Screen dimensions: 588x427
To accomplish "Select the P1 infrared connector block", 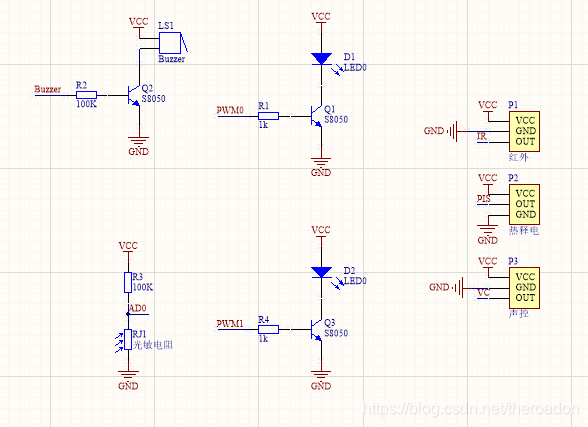I will pyautogui.click(x=524, y=131).
